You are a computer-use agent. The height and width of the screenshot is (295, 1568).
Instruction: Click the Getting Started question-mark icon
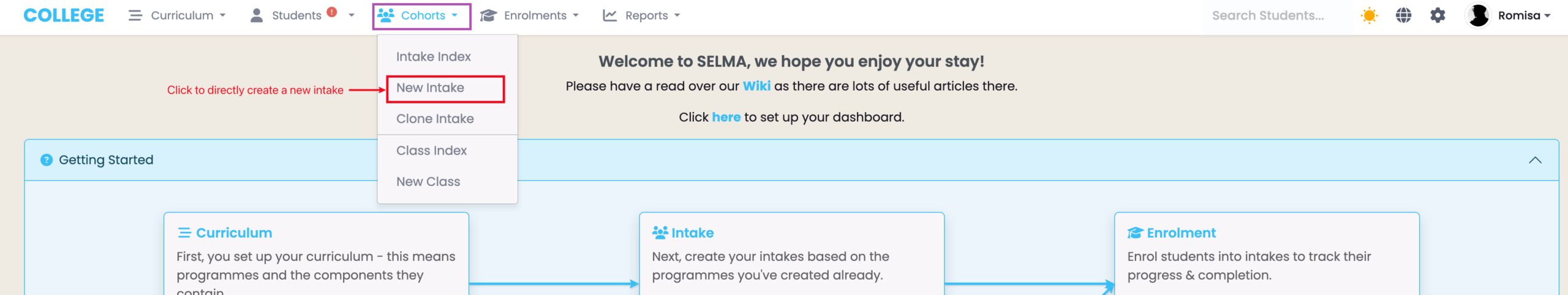point(47,160)
